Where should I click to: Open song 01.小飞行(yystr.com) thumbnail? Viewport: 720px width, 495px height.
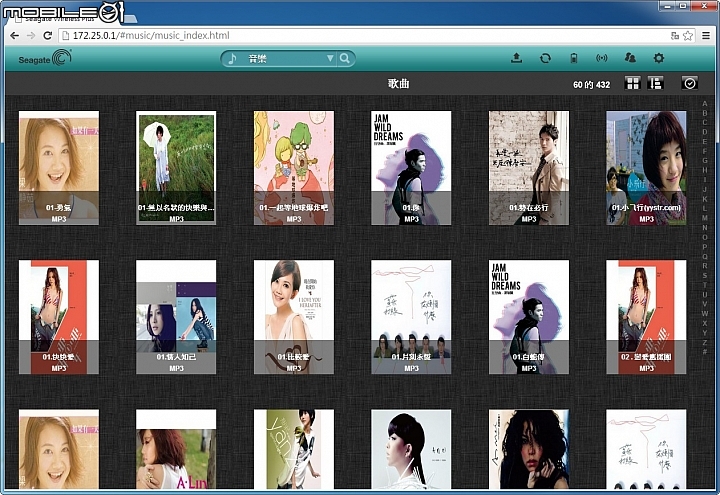(x=646, y=168)
